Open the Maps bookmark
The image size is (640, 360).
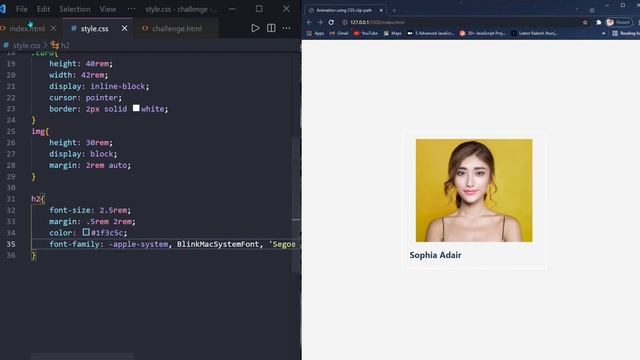393,33
